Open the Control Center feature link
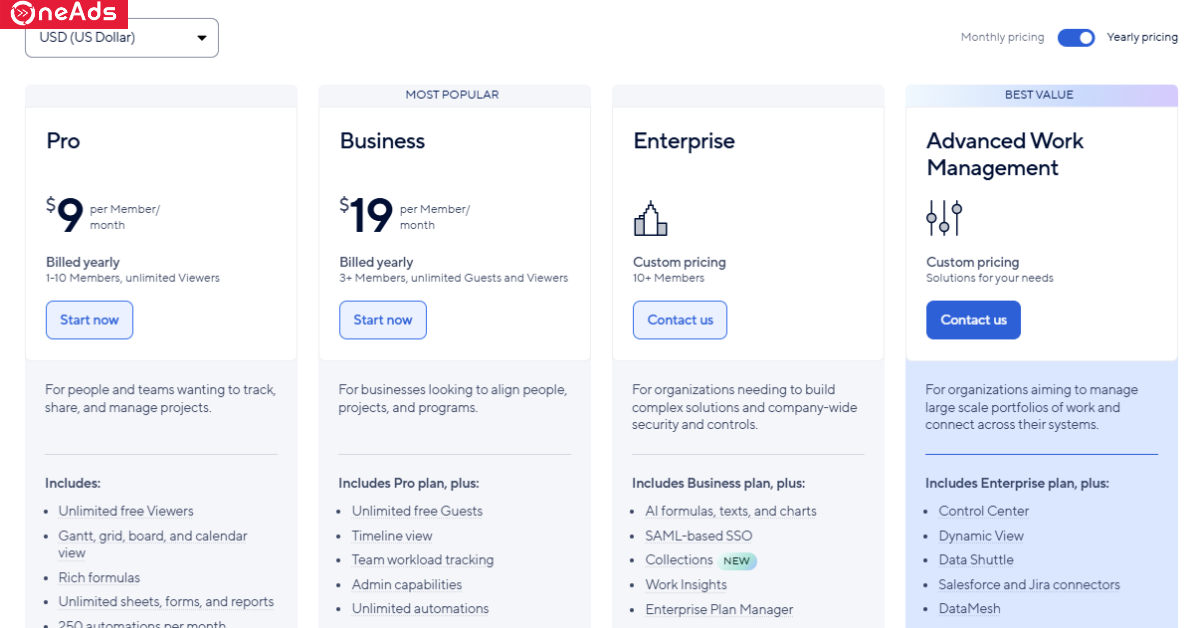 coord(983,511)
